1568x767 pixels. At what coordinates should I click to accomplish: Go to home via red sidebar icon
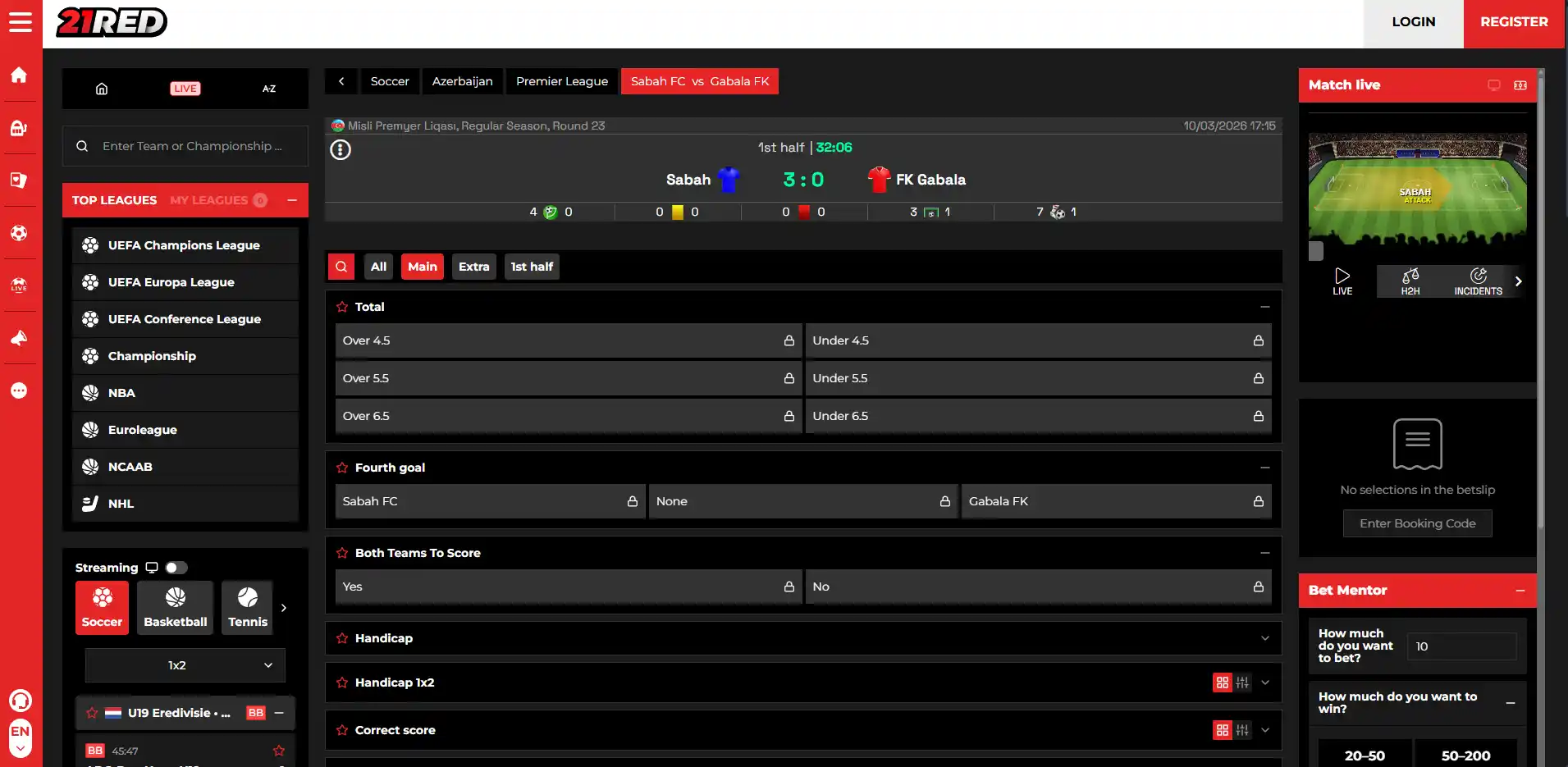(x=19, y=75)
